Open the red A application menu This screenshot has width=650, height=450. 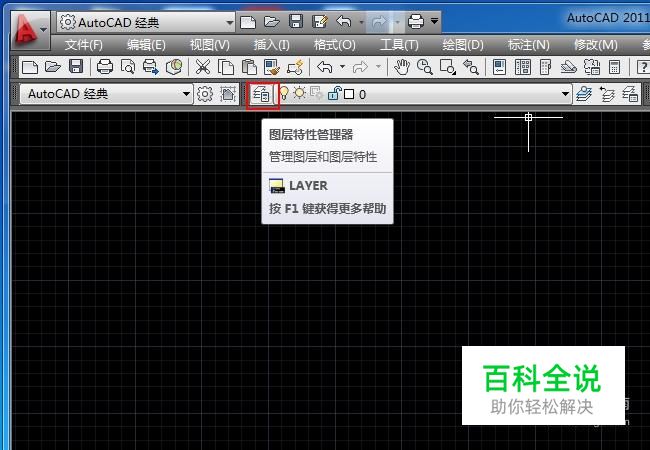click(x=30, y=29)
